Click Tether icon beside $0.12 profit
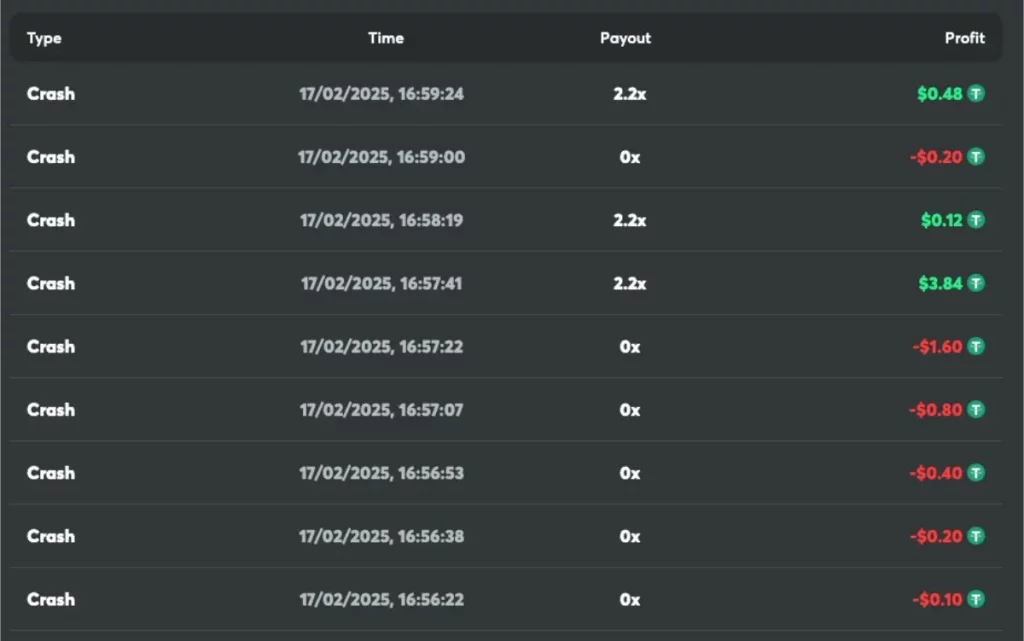The width and height of the screenshot is (1024, 641). click(976, 220)
